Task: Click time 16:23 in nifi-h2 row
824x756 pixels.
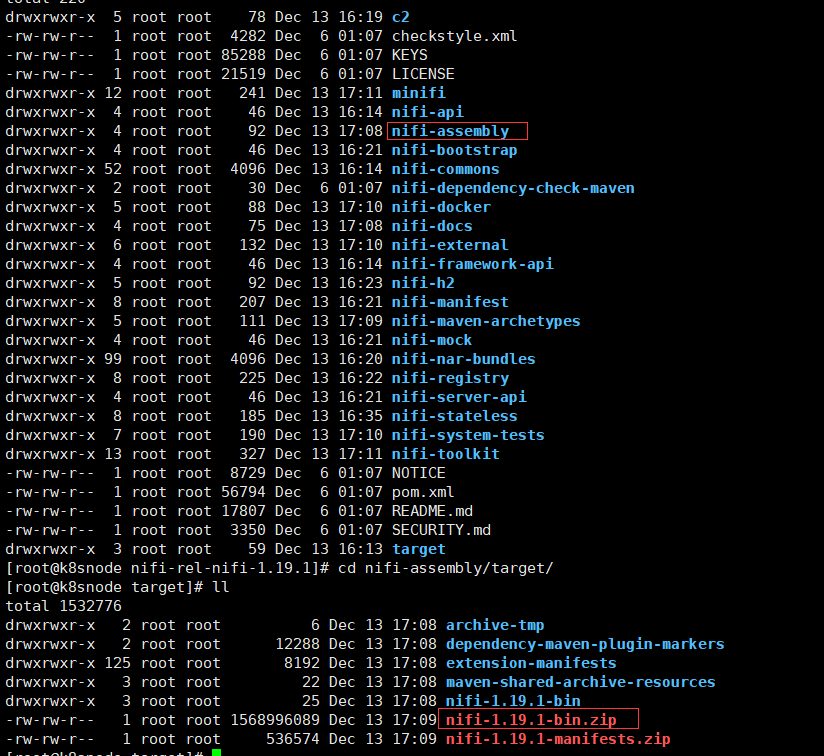Action: click(360, 283)
